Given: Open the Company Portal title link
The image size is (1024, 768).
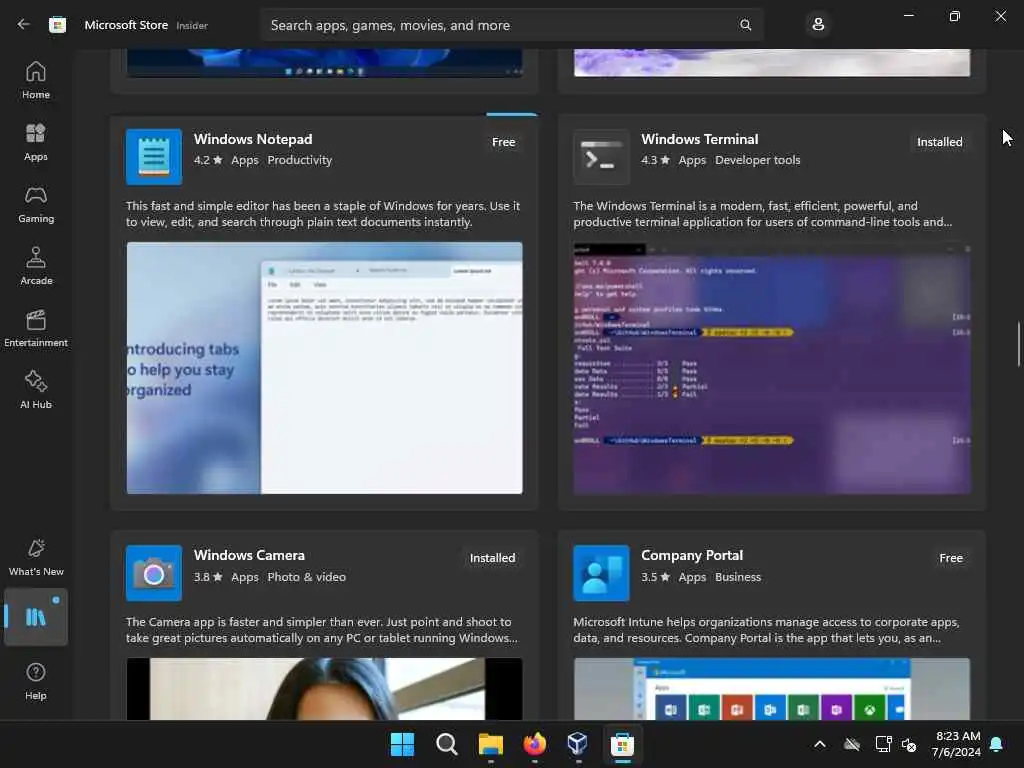Looking at the screenshot, I should [x=692, y=555].
